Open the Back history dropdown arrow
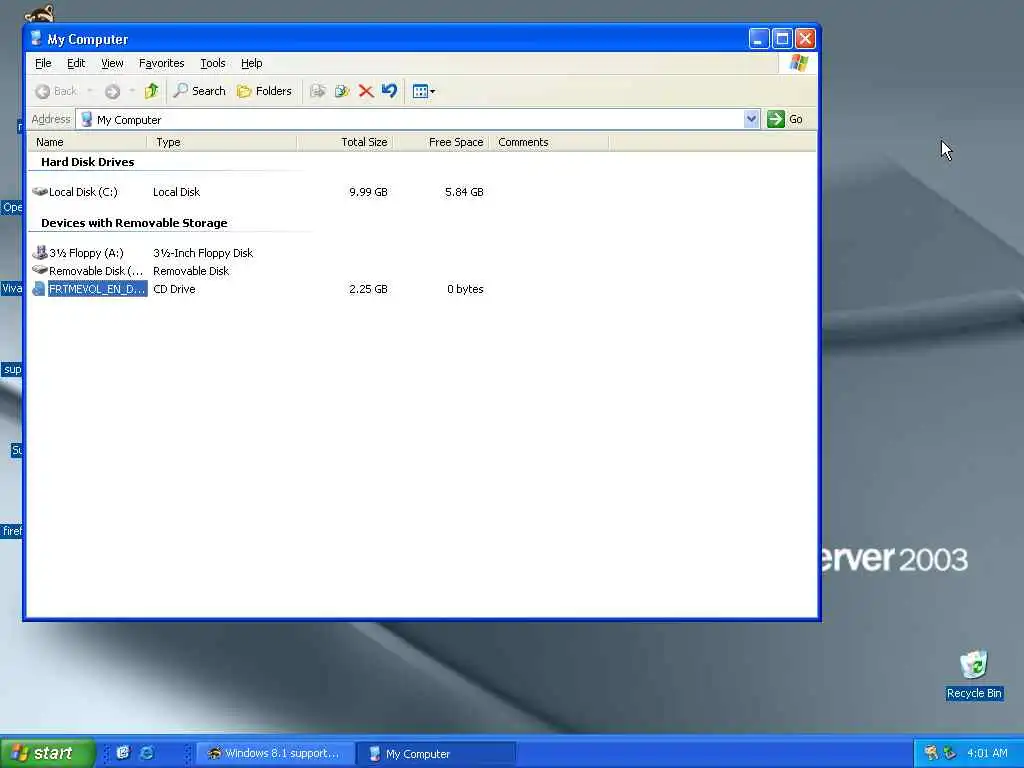This screenshot has height=768, width=1024. click(90, 91)
